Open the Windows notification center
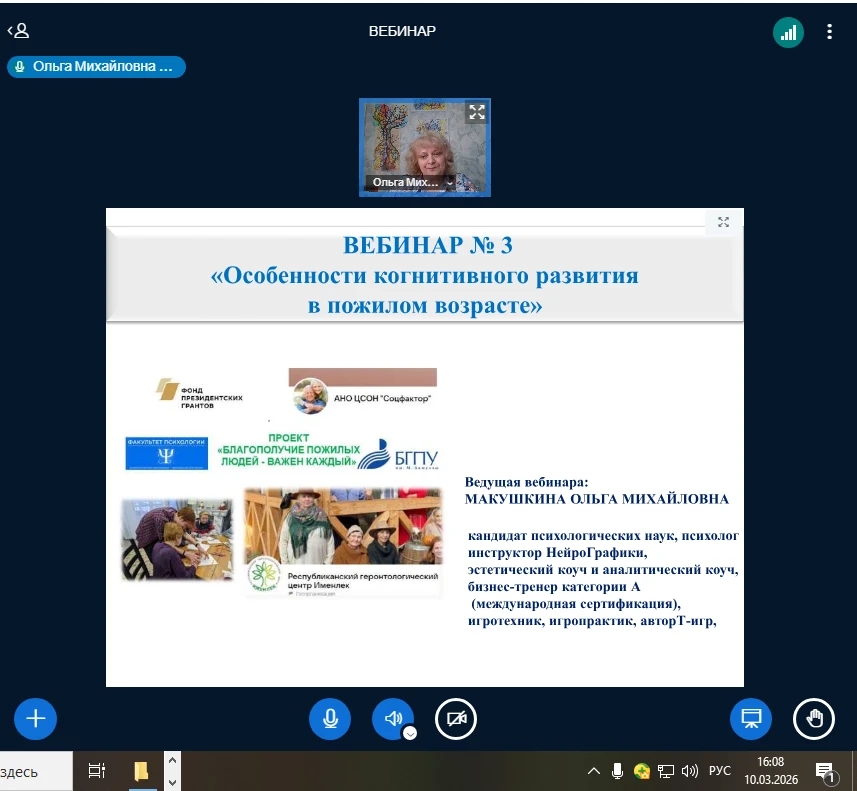857x791 pixels. tap(826, 771)
